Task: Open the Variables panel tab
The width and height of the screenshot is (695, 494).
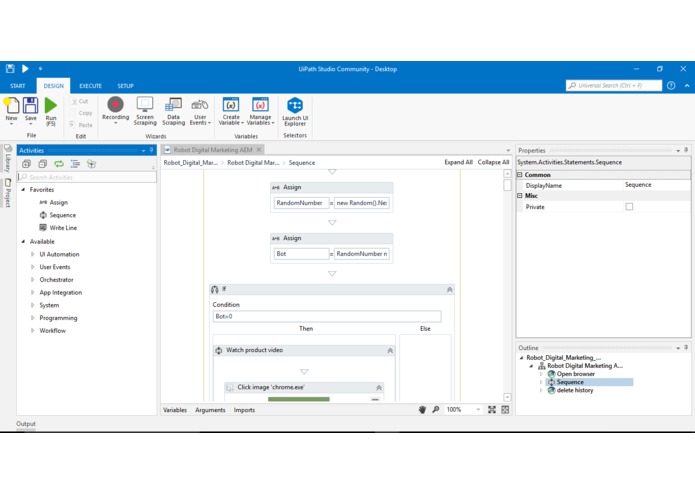Action: 175,410
